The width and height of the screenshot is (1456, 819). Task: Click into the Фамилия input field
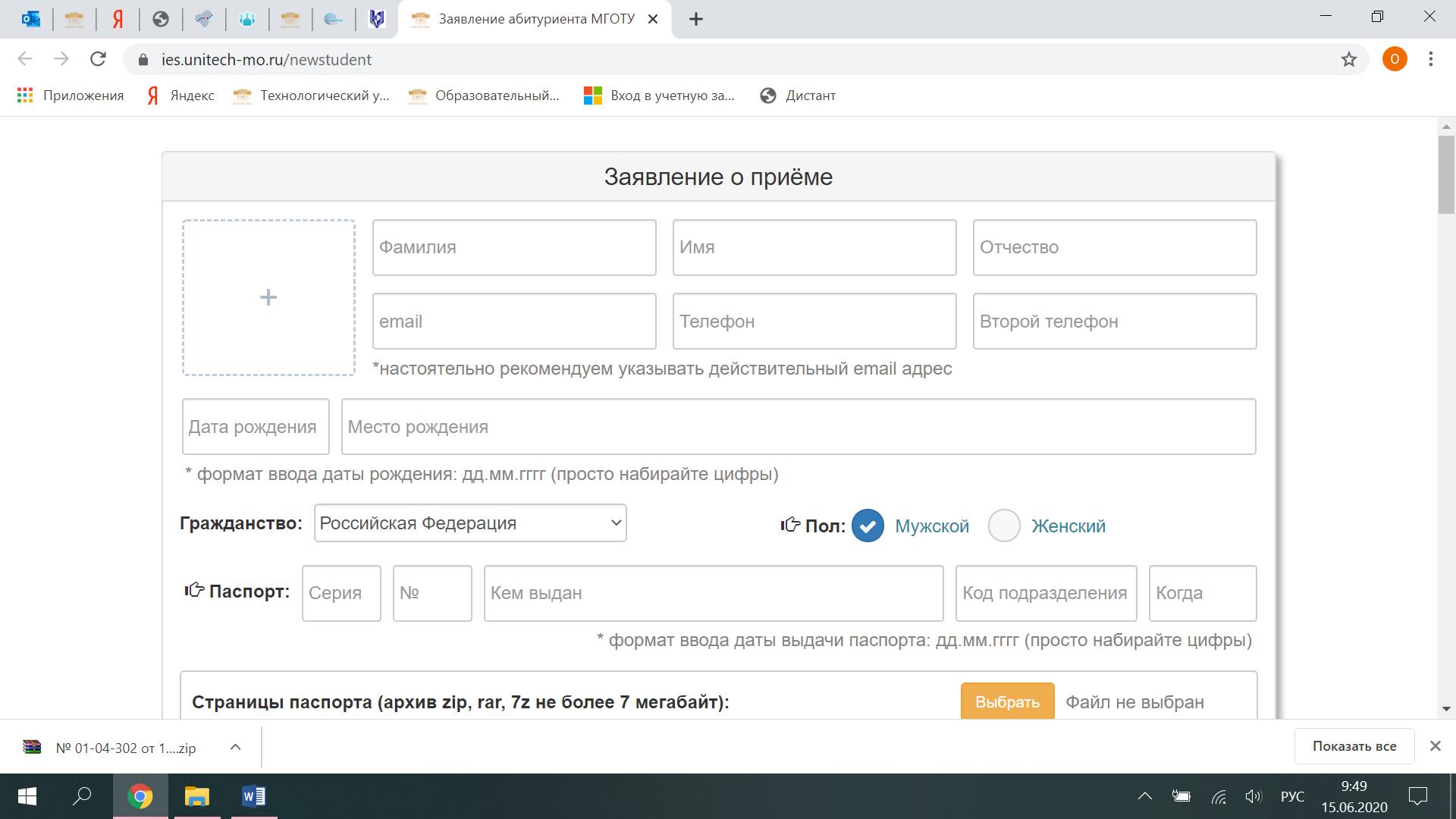pyautogui.click(x=513, y=247)
